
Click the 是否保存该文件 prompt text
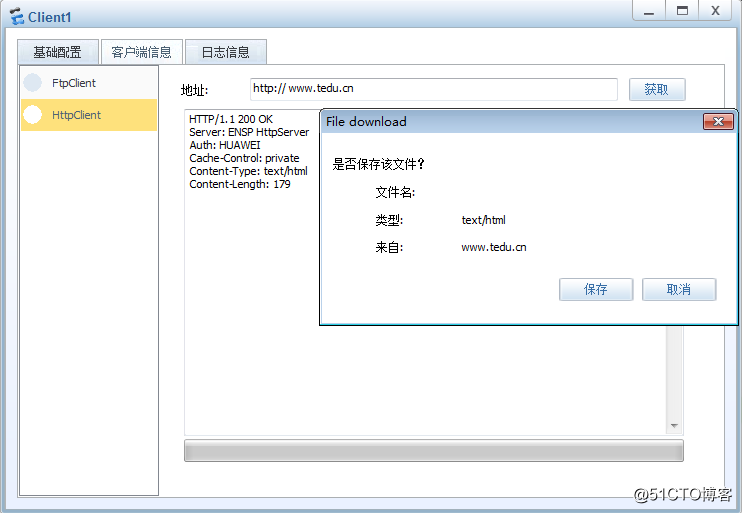(379, 164)
